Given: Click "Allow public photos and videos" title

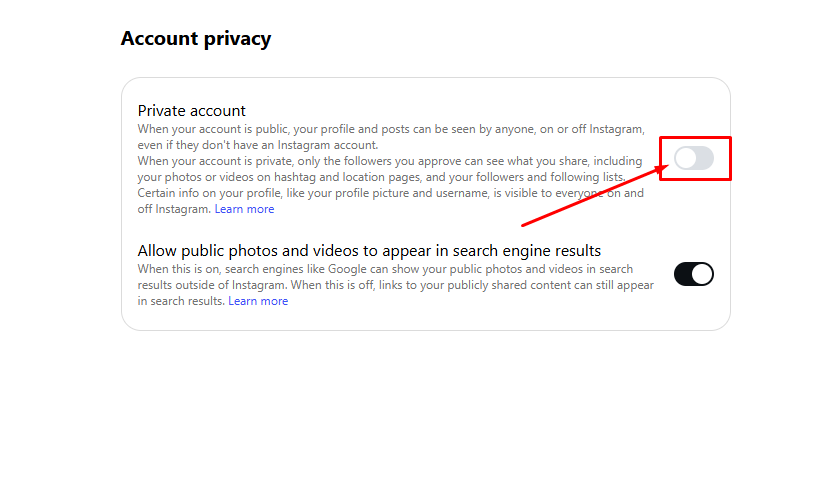Looking at the screenshot, I should click(x=369, y=250).
